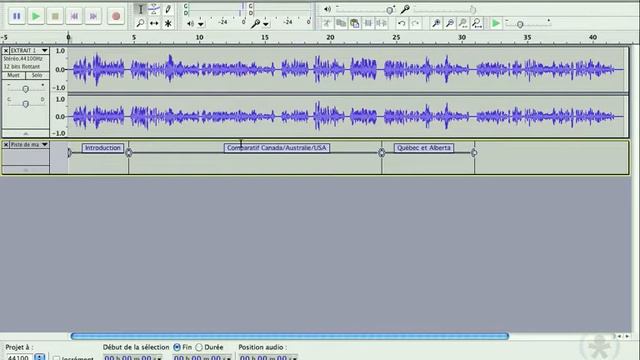The image size is (640, 360).
Task: Start playback with the main Play button
Action: coord(36,16)
